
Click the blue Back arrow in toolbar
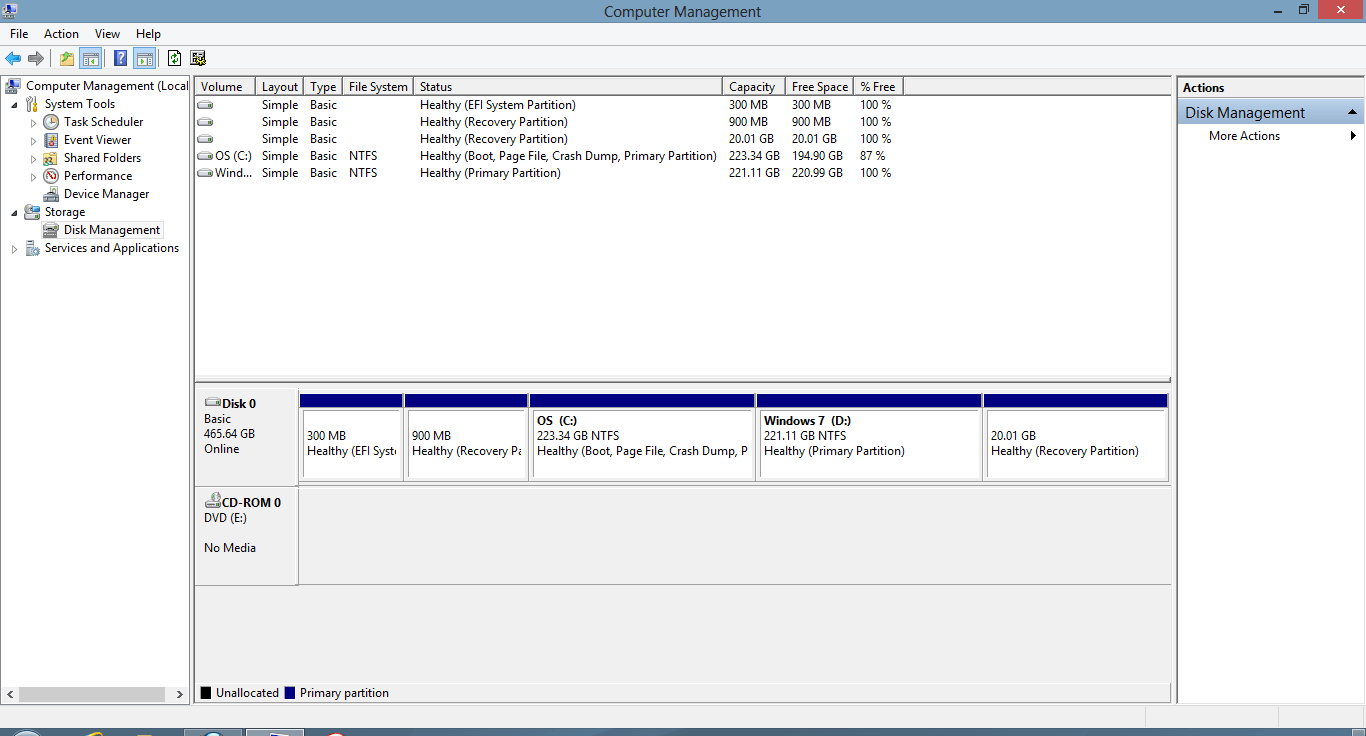tap(13, 58)
